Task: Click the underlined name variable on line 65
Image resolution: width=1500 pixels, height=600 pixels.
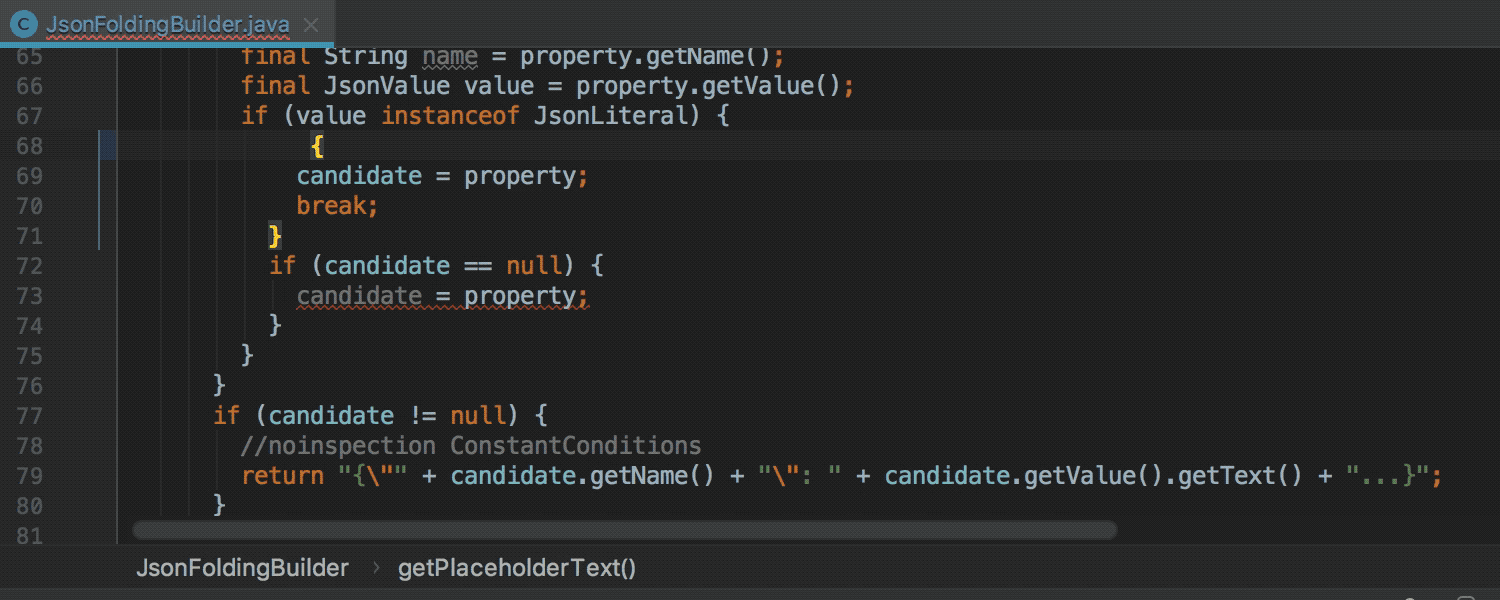Action: [x=450, y=56]
